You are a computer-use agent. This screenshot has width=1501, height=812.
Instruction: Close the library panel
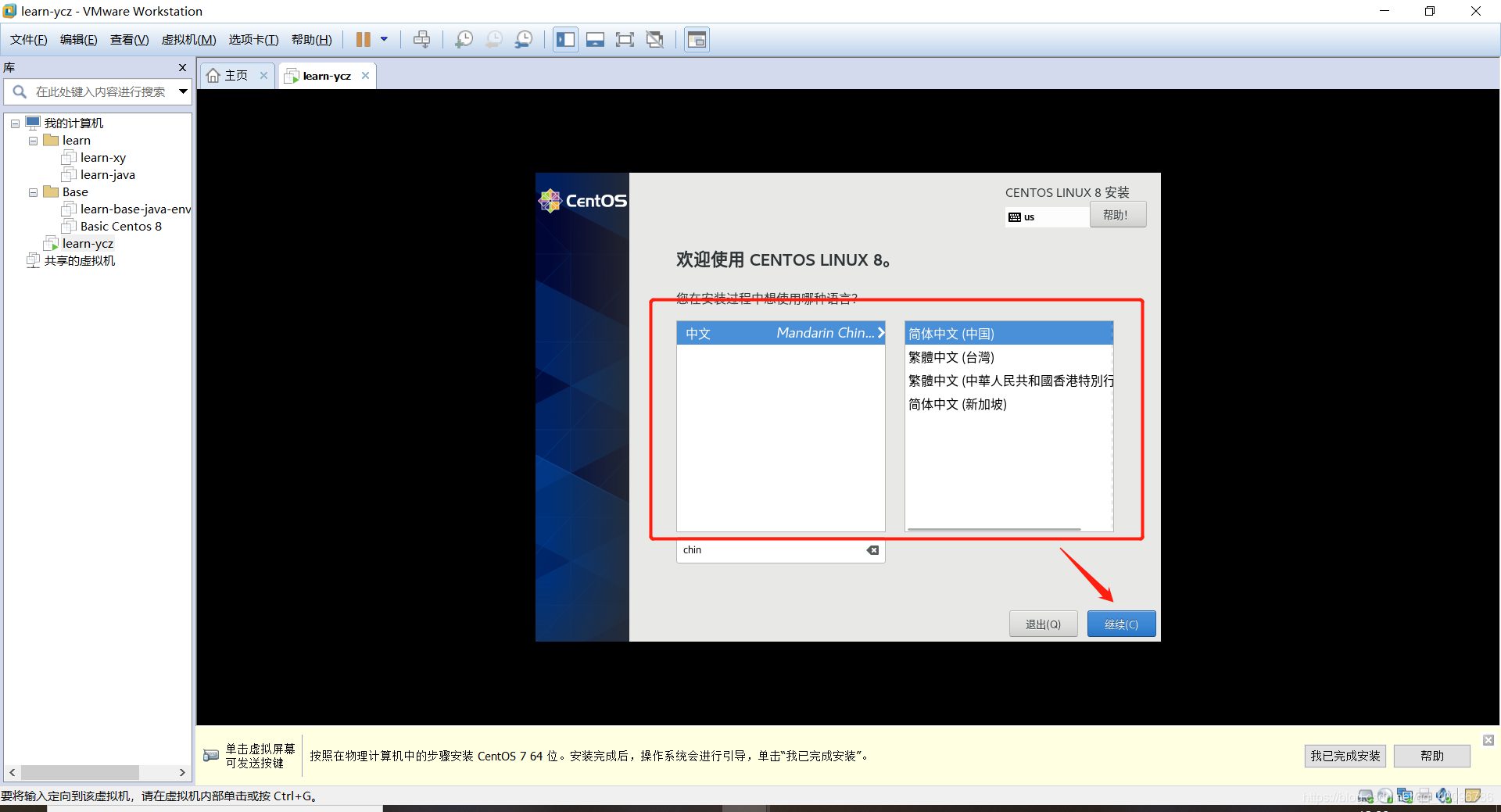pos(182,68)
